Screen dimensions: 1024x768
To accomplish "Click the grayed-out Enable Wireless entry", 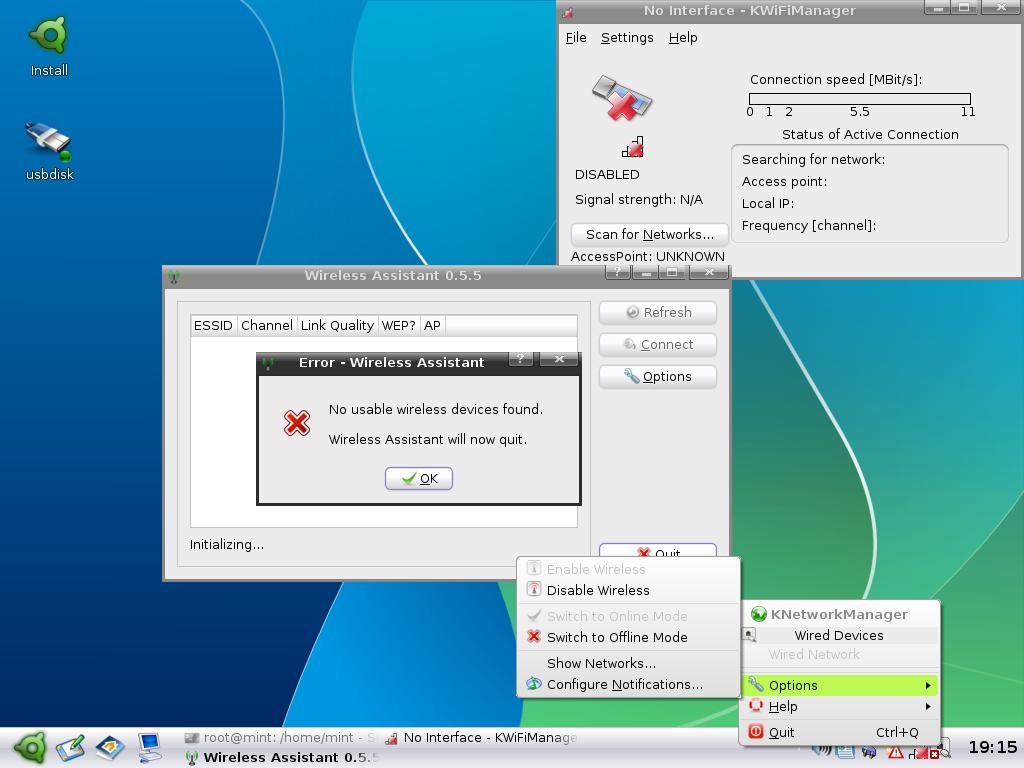I will (x=628, y=569).
